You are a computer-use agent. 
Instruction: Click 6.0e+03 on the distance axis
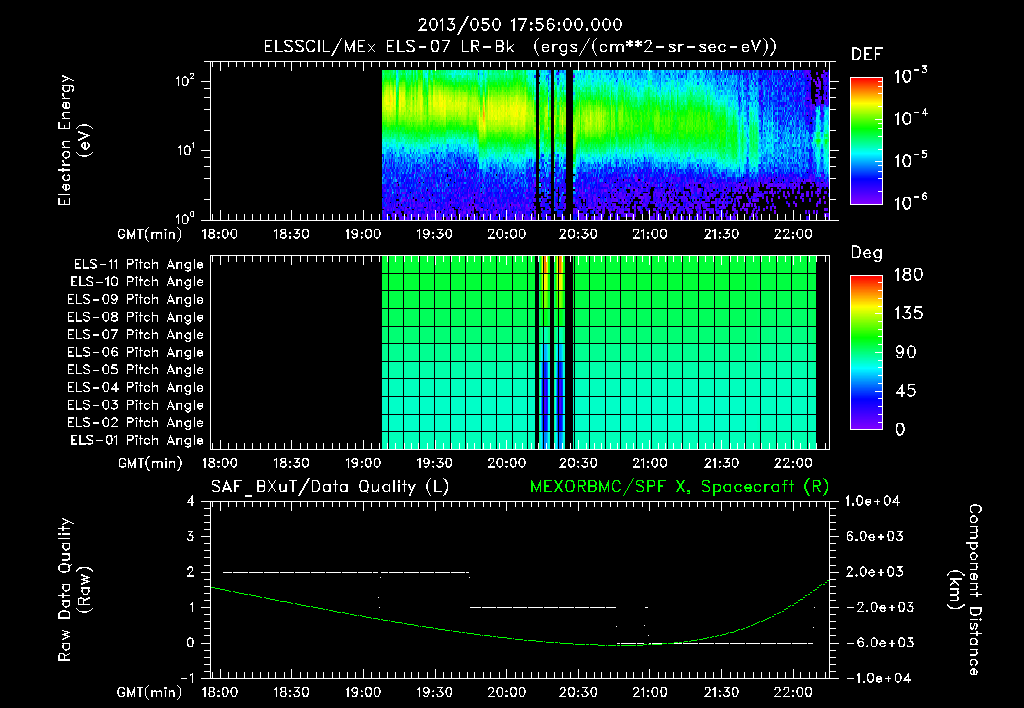pyautogui.click(x=876, y=537)
